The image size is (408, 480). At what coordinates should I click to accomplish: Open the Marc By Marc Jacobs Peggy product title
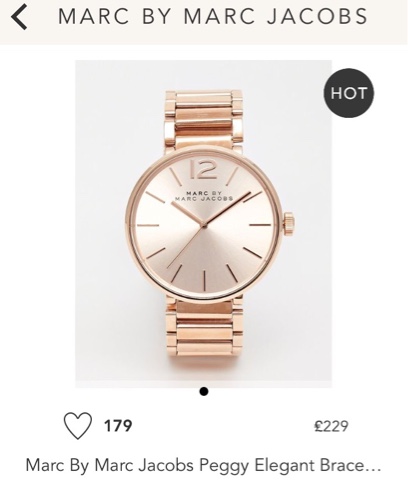(x=203, y=465)
